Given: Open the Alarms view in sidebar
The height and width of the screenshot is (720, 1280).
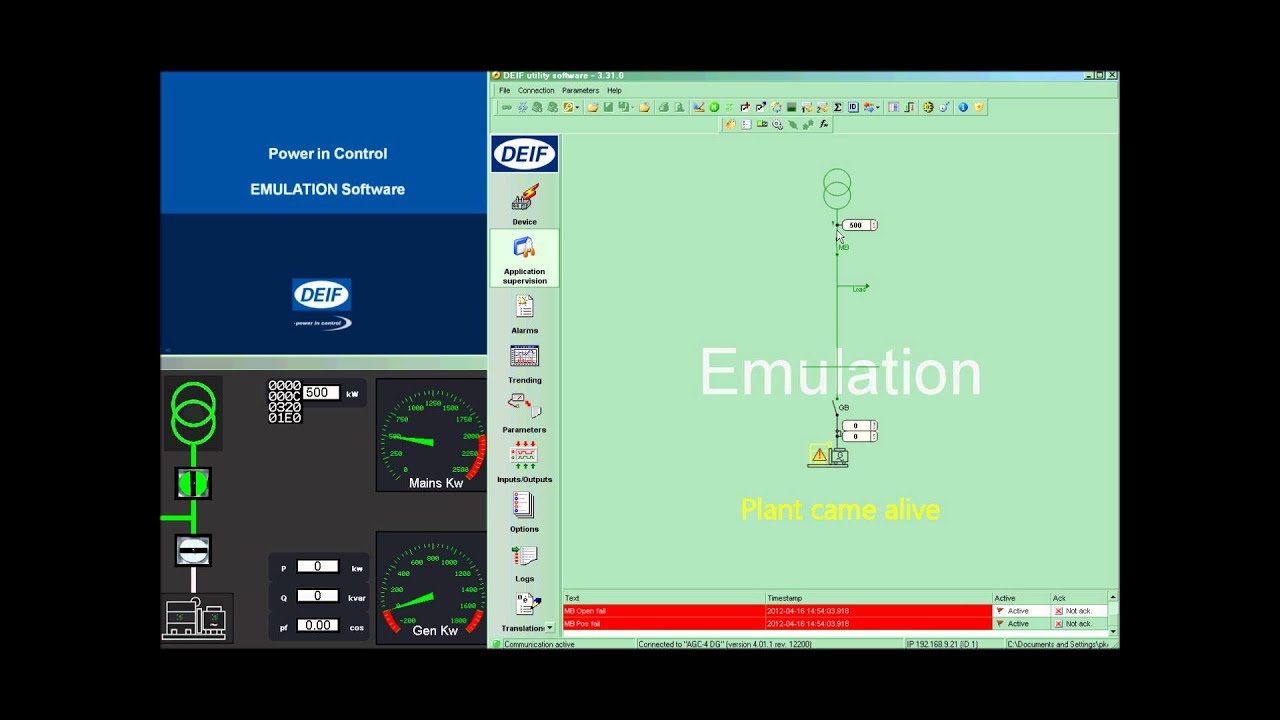Looking at the screenshot, I should (x=524, y=314).
